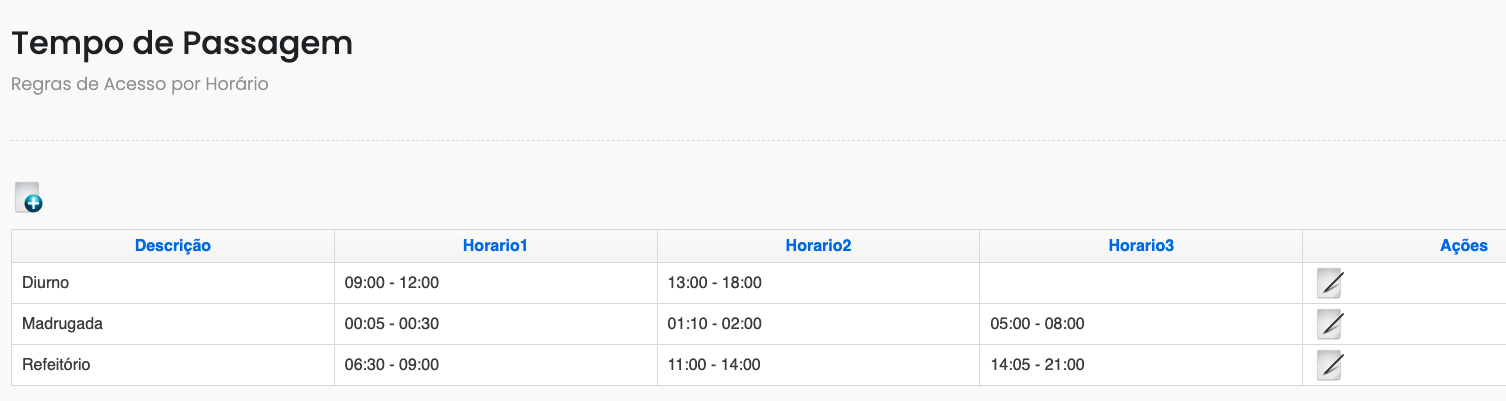The image size is (1506, 401).
Task: Click the Tempo de Passagem page title
Action: point(182,44)
